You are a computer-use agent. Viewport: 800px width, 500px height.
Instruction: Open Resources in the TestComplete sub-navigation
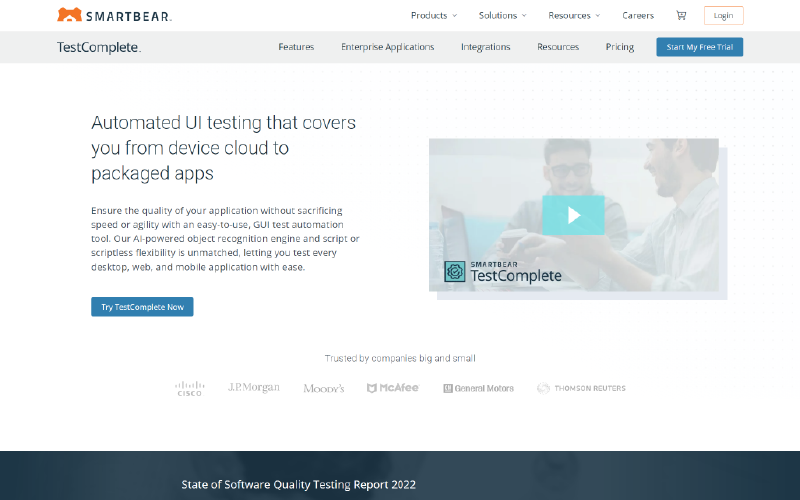[558, 47]
